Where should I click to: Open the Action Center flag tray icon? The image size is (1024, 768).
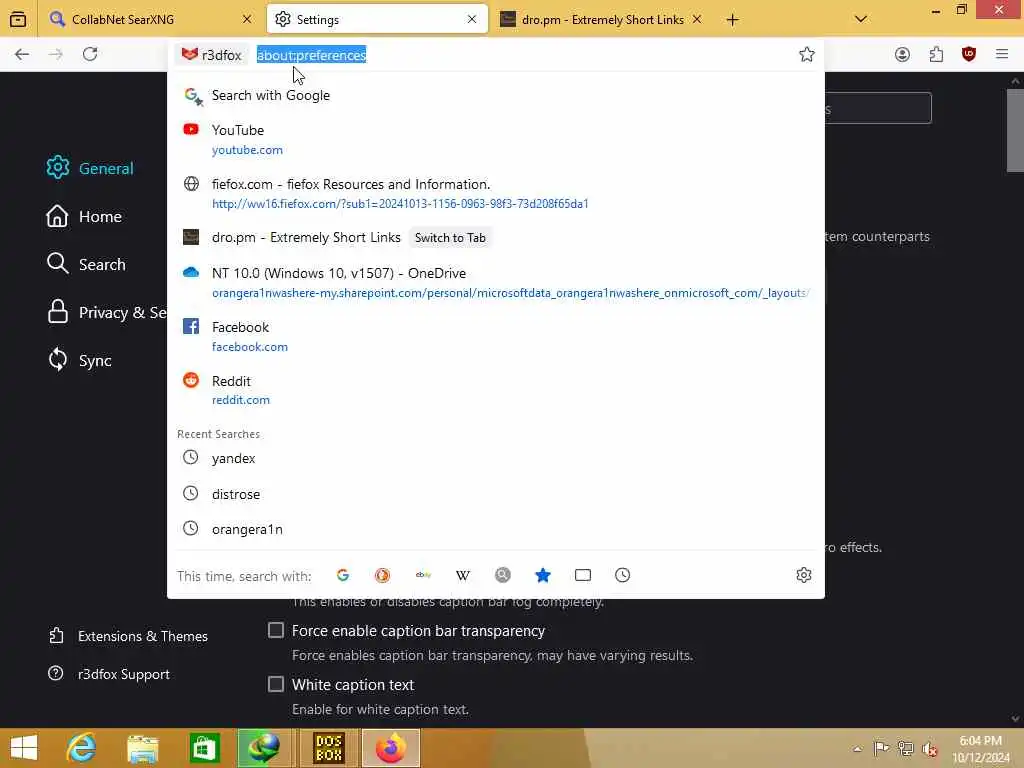pyautogui.click(x=881, y=748)
